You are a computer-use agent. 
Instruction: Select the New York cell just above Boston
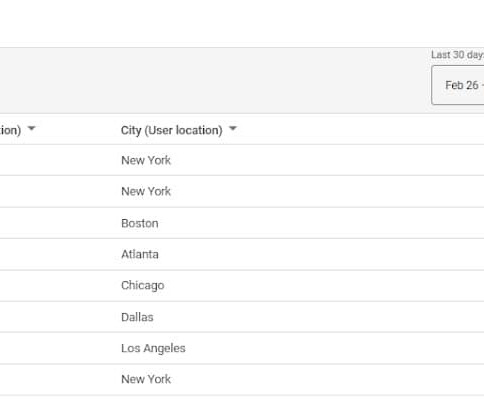pyautogui.click(x=146, y=191)
